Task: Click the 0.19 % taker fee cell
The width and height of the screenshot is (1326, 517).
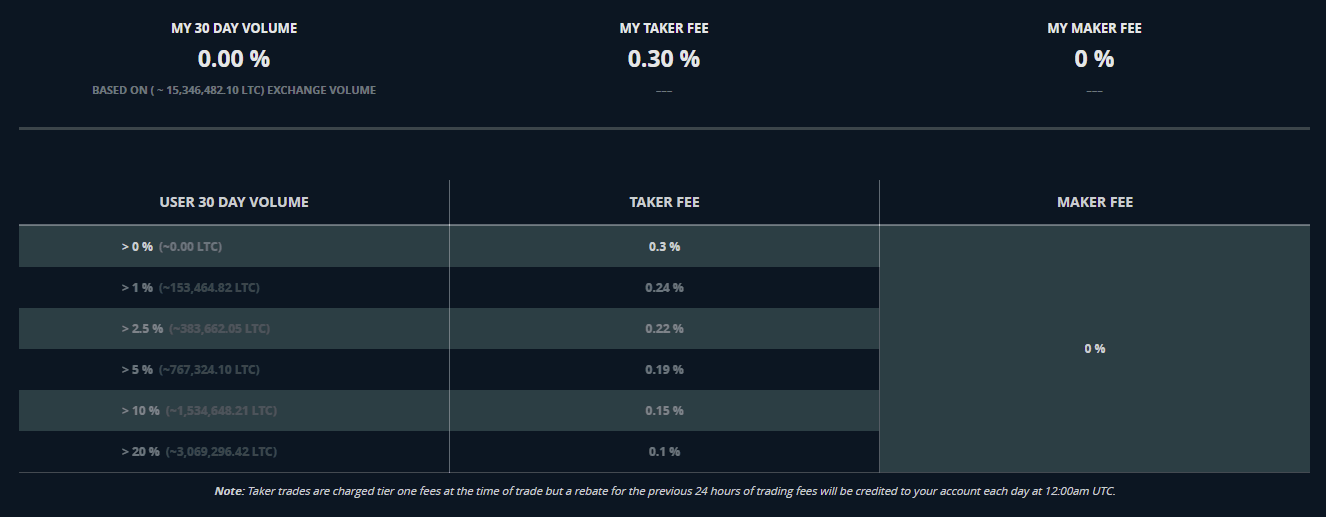Action: 664,370
